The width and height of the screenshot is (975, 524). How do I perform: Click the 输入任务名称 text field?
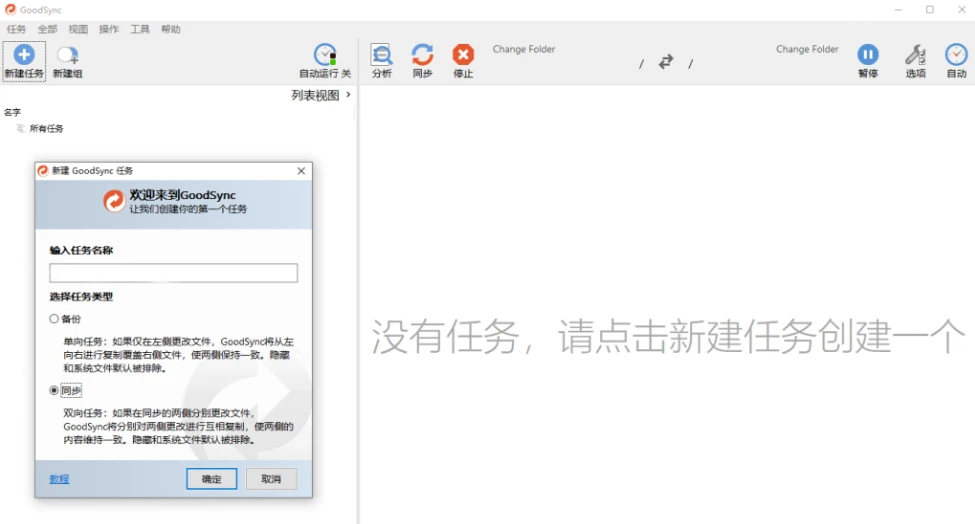pyautogui.click(x=173, y=273)
